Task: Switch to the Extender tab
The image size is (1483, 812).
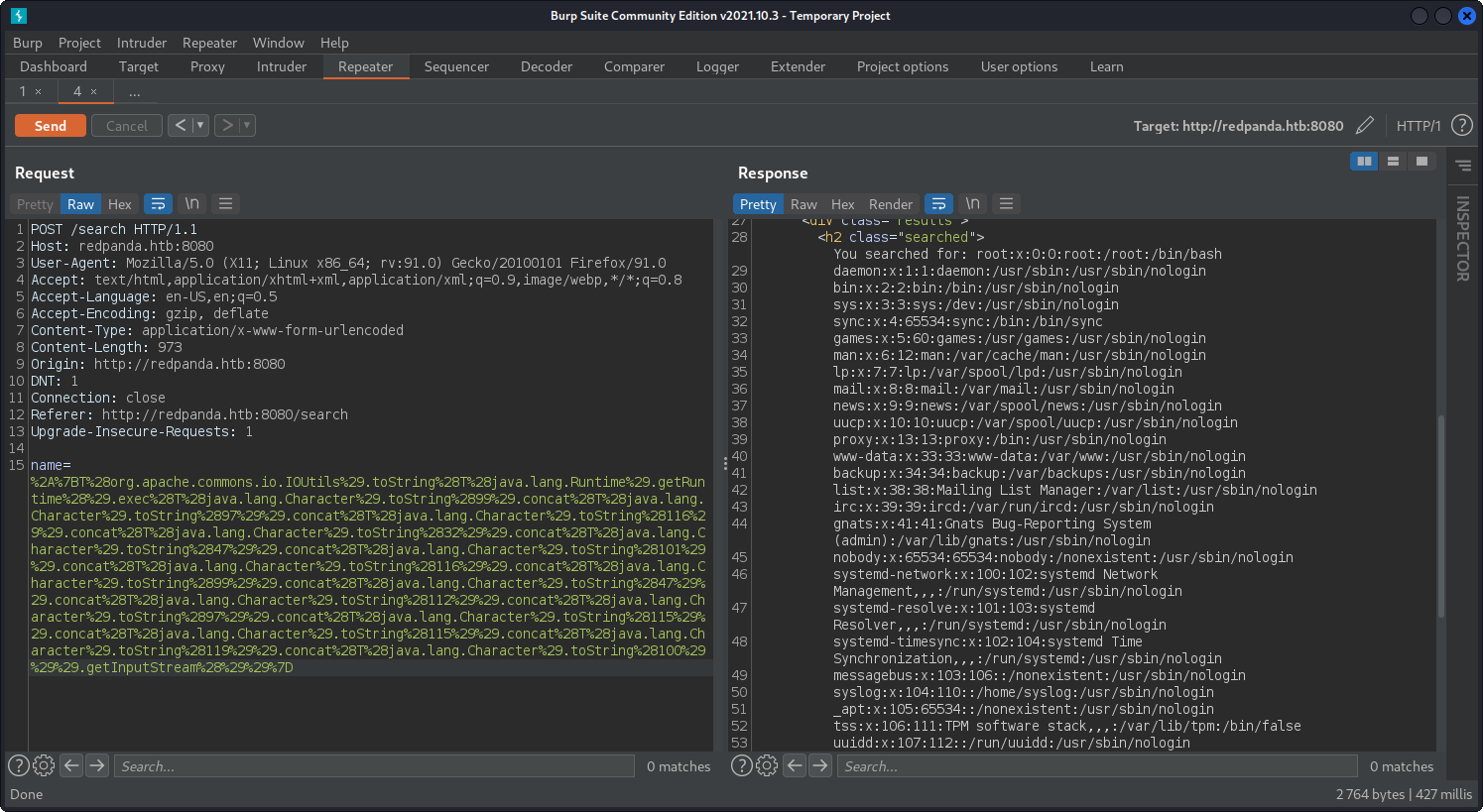Action: 798,66
